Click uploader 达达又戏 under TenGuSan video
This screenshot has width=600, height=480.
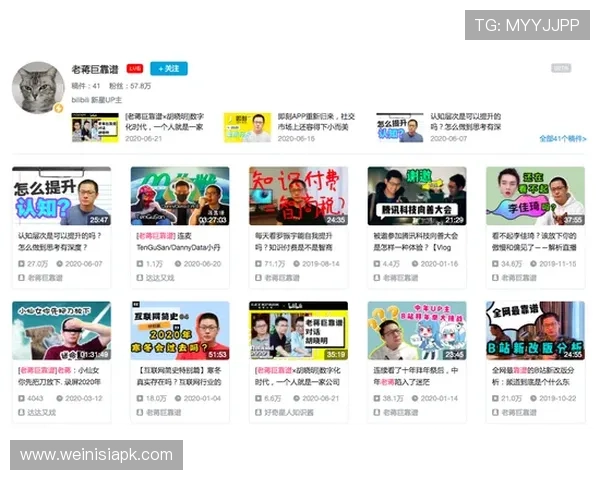coord(160,278)
